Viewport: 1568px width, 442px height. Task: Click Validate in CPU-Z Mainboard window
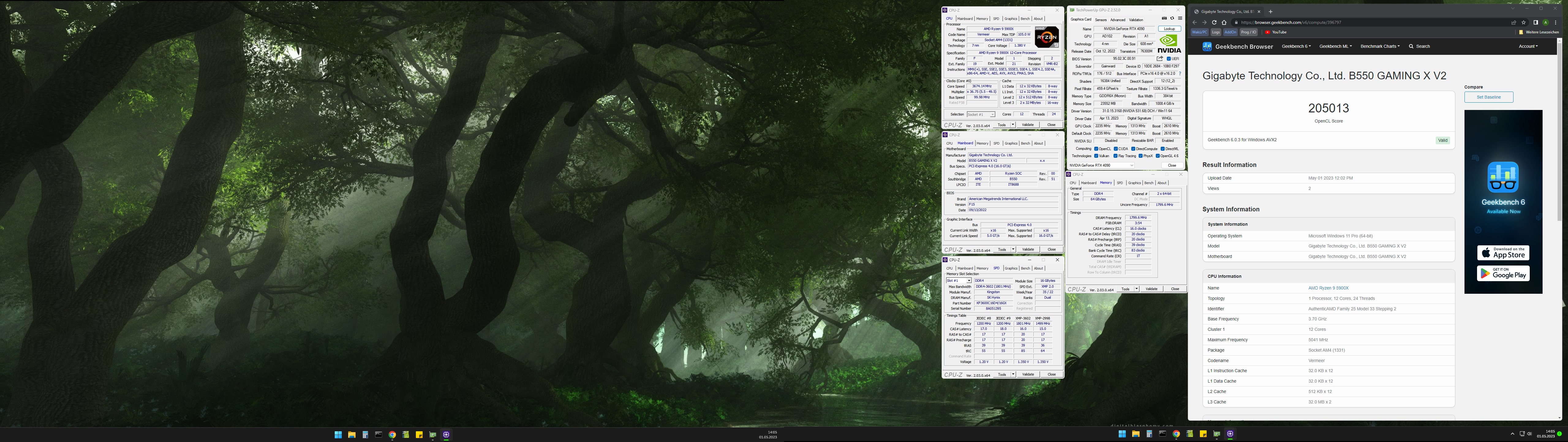pyautogui.click(x=1028, y=250)
